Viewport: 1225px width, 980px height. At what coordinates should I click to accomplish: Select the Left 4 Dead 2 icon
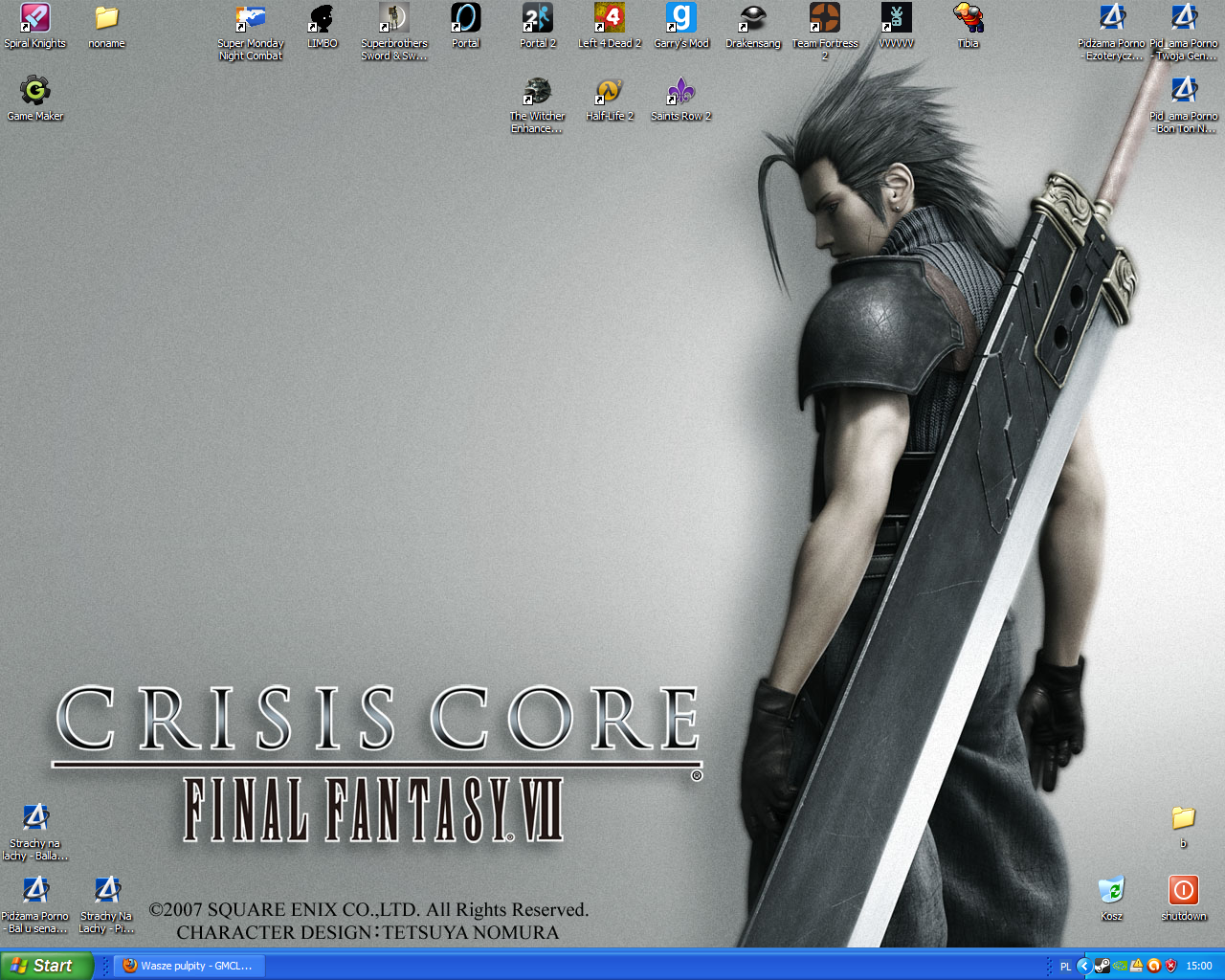pos(610,19)
